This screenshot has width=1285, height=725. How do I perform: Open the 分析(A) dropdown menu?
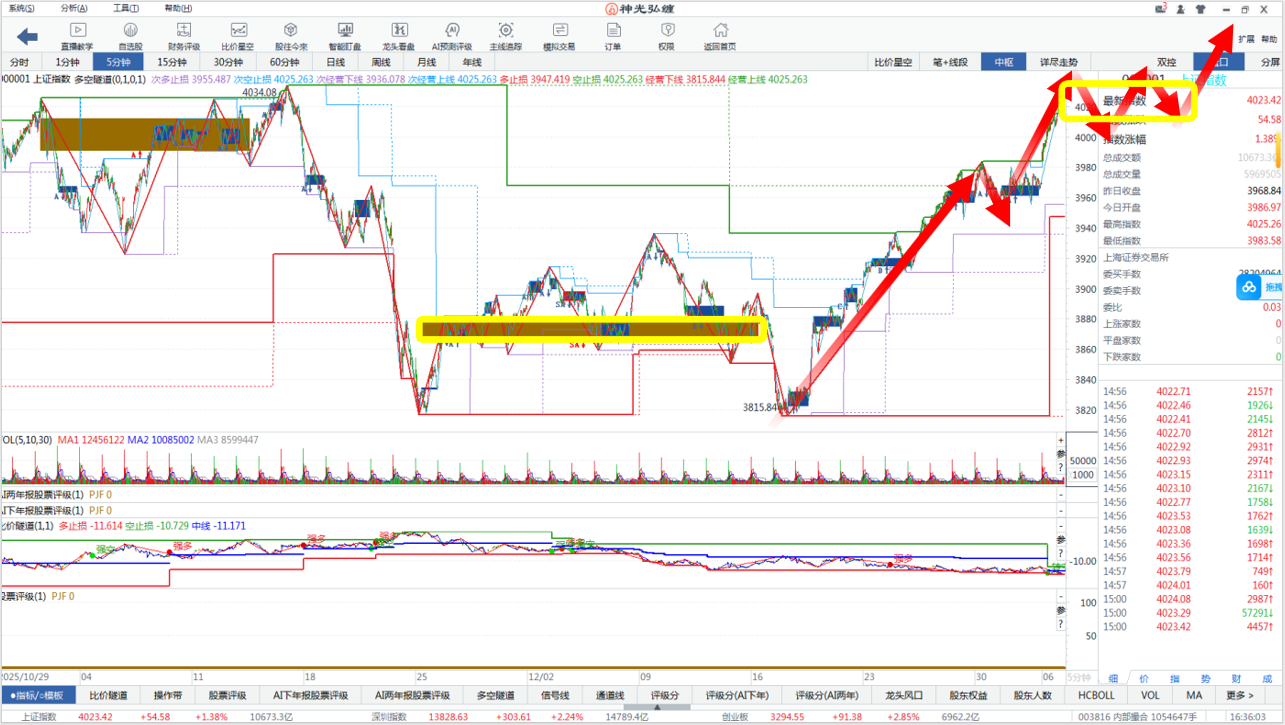[x=74, y=8]
